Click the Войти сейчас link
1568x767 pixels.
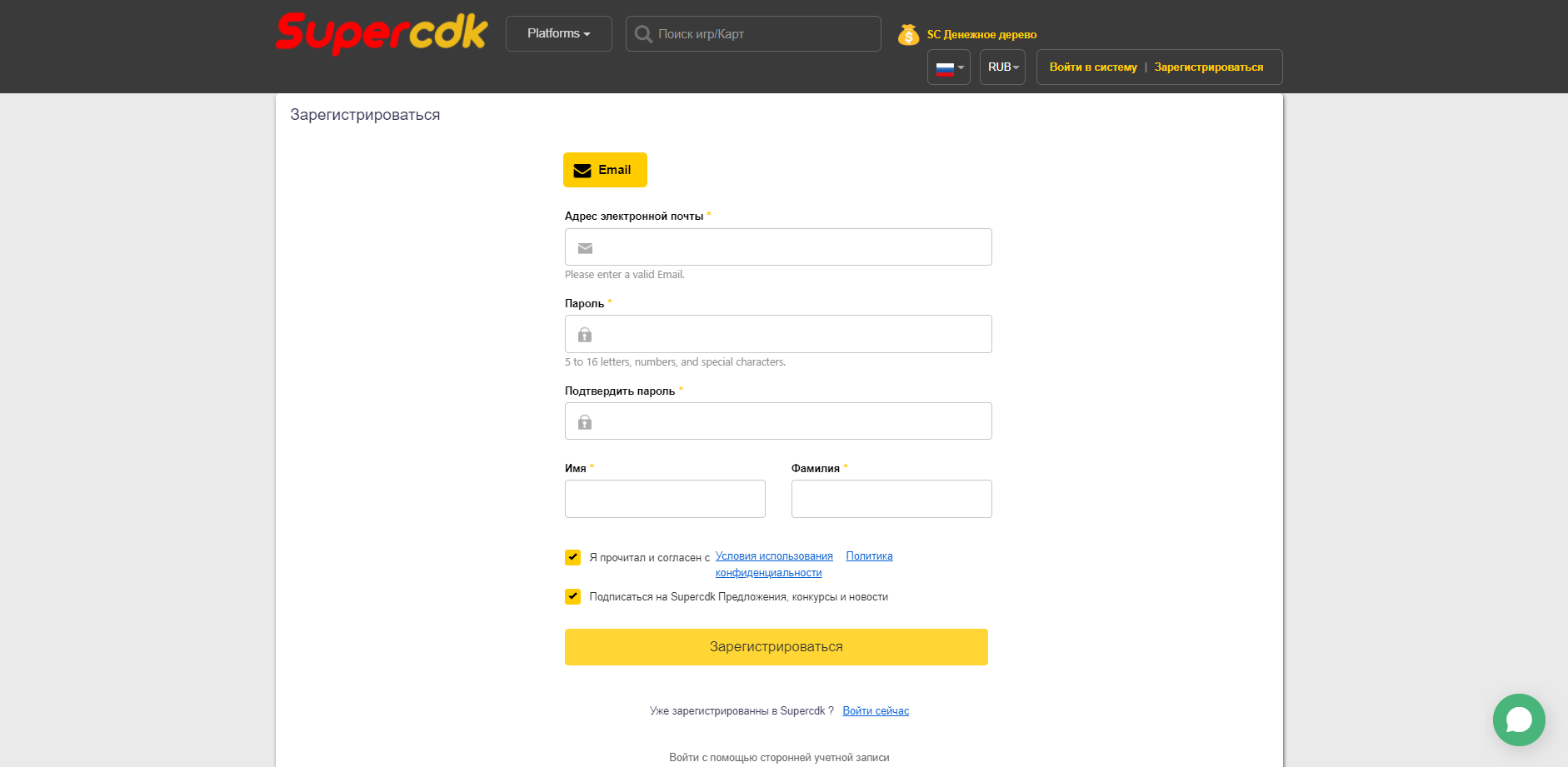click(x=876, y=711)
